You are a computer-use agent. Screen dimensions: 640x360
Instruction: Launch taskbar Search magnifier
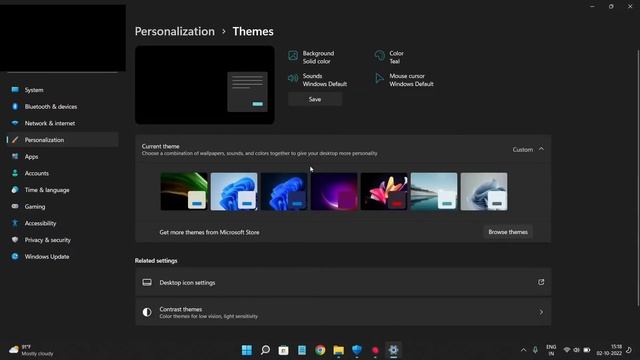[x=265, y=350]
